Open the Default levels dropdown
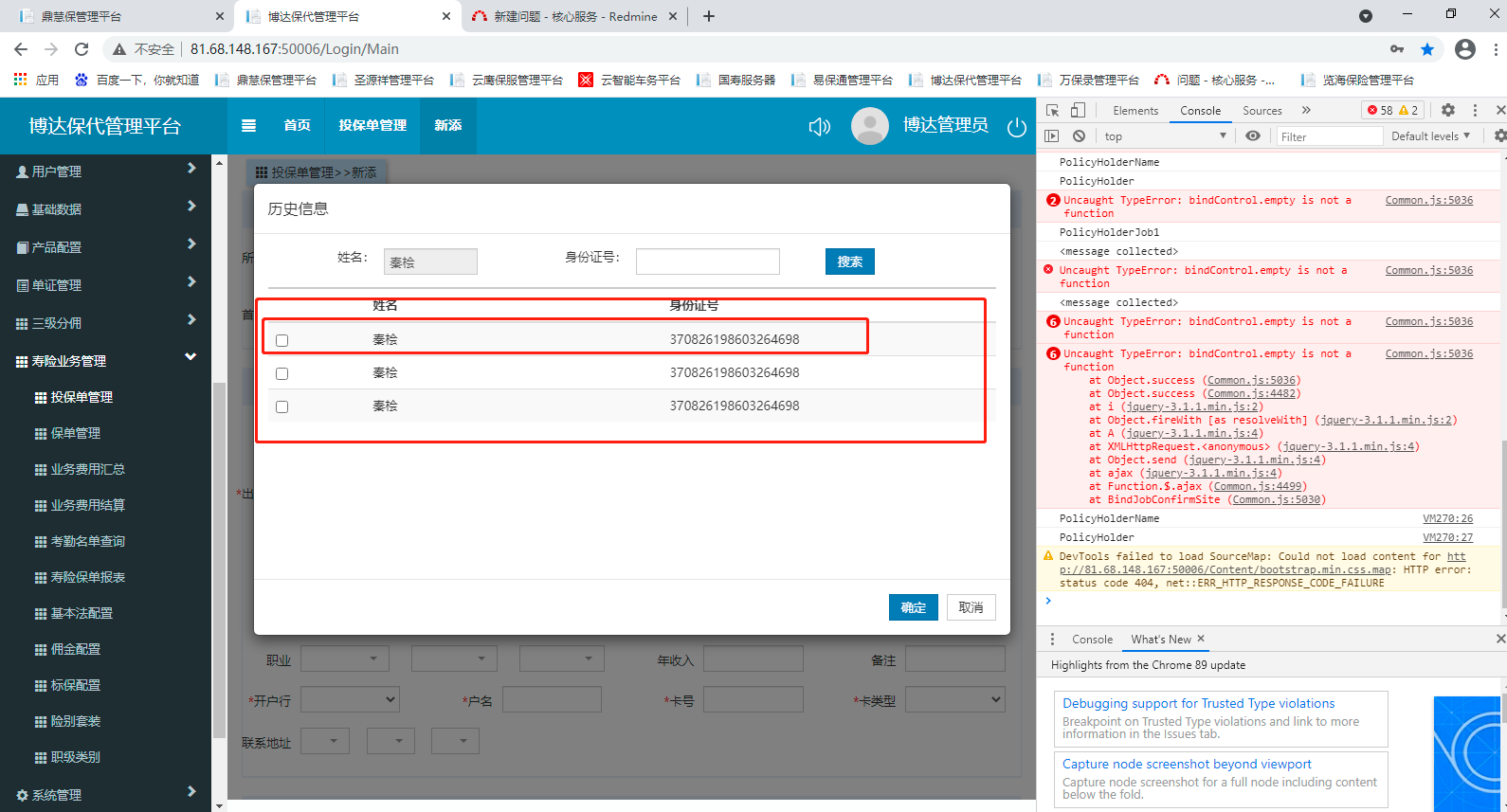This screenshot has width=1507, height=812. 1430,136
